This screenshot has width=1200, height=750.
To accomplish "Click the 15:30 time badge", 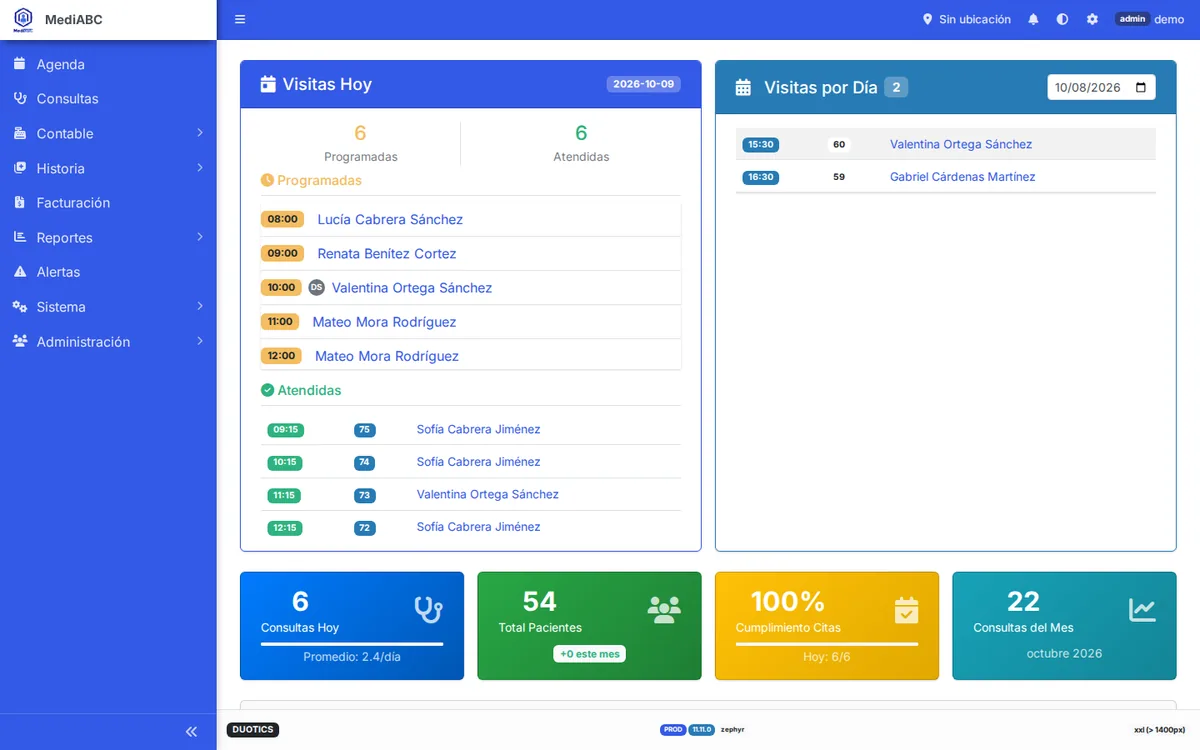I will pyautogui.click(x=761, y=145).
